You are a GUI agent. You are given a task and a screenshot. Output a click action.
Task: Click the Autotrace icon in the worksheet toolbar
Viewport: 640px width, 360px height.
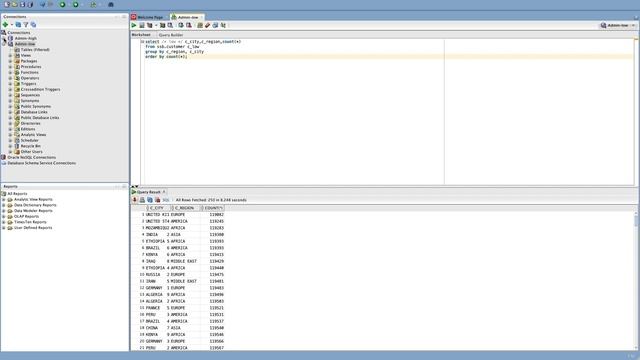[x=162, y=25]
